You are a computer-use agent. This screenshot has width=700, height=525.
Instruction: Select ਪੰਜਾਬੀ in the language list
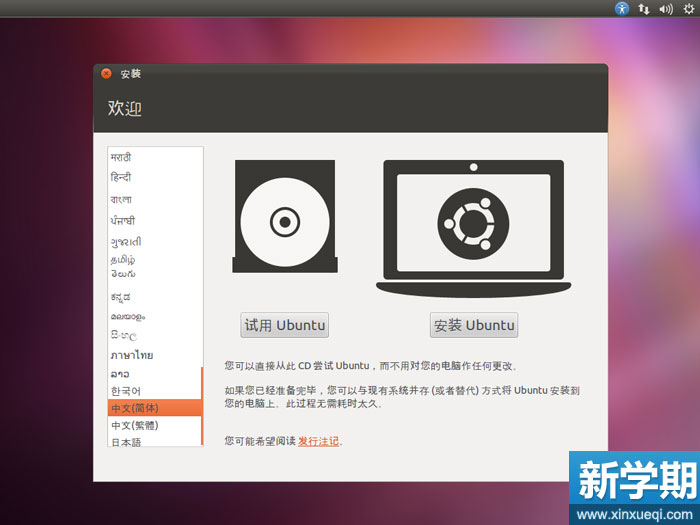[x=154, y=220]
